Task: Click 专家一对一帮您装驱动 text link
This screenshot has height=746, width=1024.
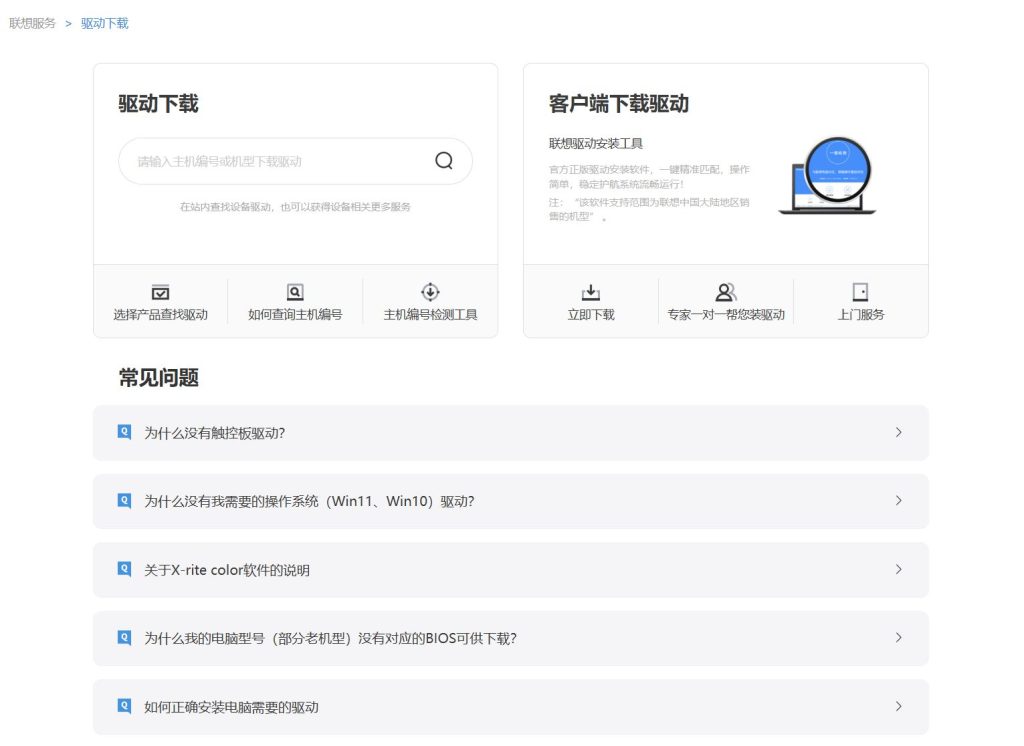Action: (726, 315)
